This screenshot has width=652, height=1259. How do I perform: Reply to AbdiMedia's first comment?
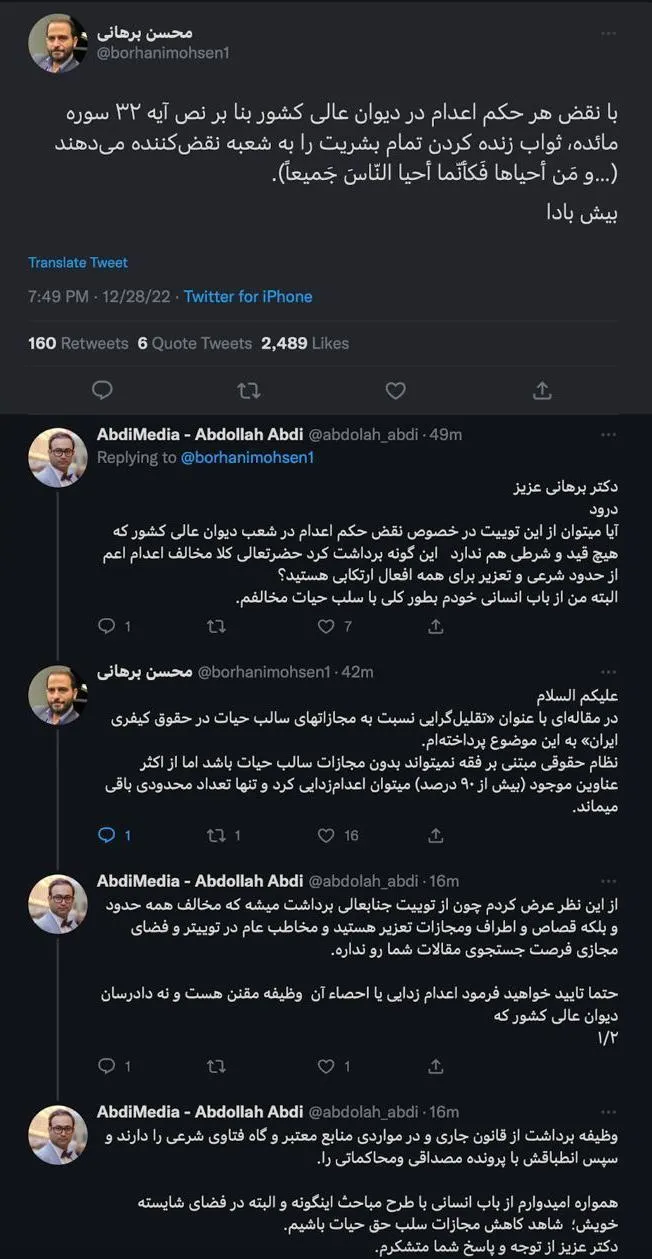click(x=109, y=626)
